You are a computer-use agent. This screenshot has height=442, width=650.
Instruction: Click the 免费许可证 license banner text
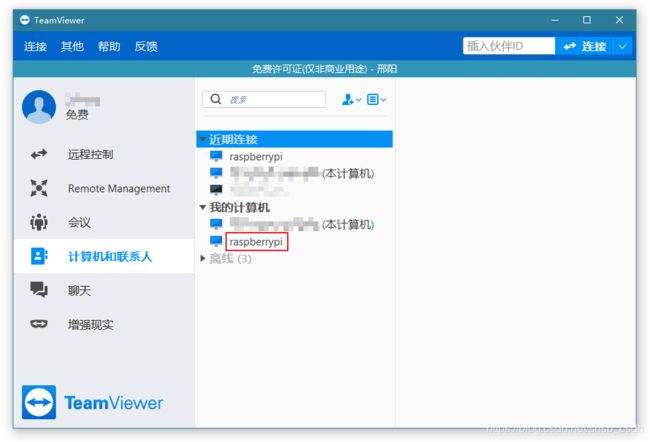(324, 69)
